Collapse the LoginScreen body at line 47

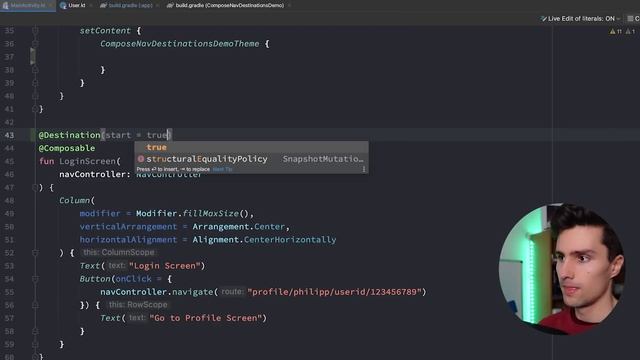click(35, 187)
